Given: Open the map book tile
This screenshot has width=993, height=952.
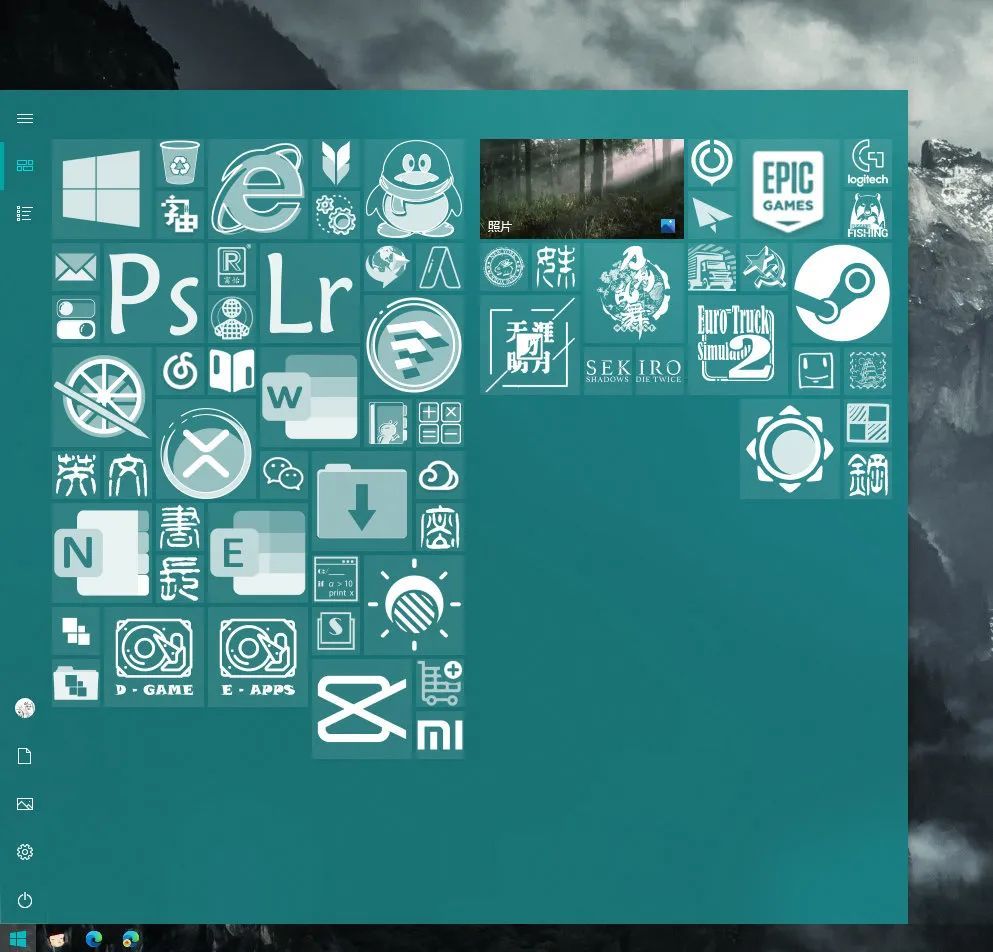Looking at the screenshot, I should (x=232, y=371).
